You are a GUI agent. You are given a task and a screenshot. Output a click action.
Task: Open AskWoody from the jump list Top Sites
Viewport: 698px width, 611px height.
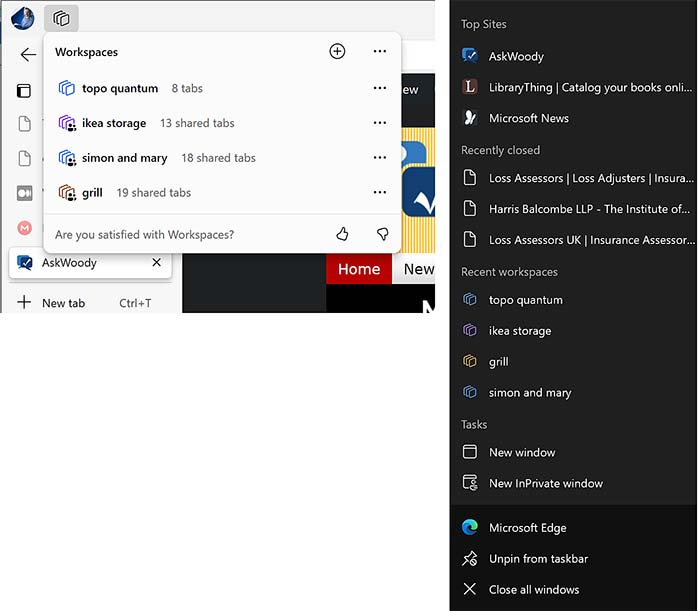point(573,56)
